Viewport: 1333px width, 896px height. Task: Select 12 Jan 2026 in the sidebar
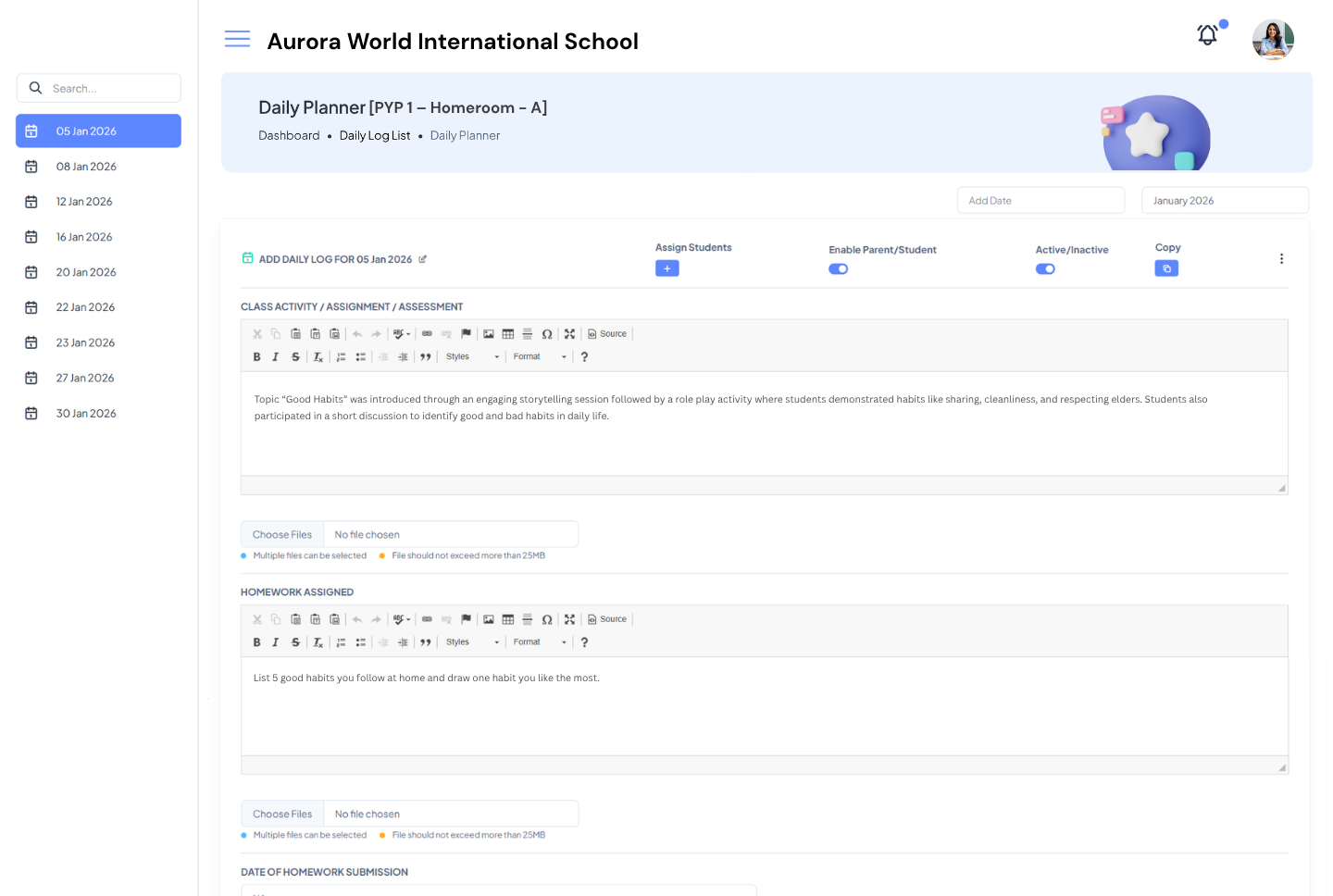click(x=84, y=202)
